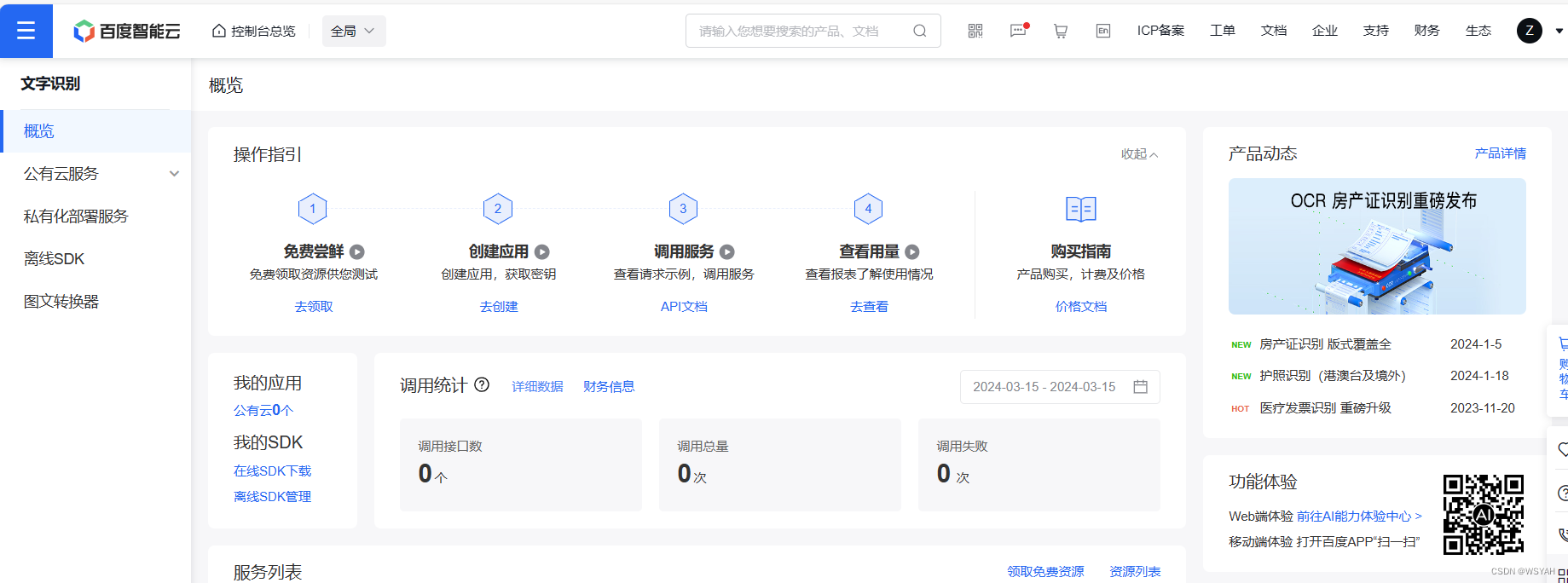This screenshot has width=1568, height=583.
Task: Select 概览 in the sidebar
Action: [x=95, y=131]
